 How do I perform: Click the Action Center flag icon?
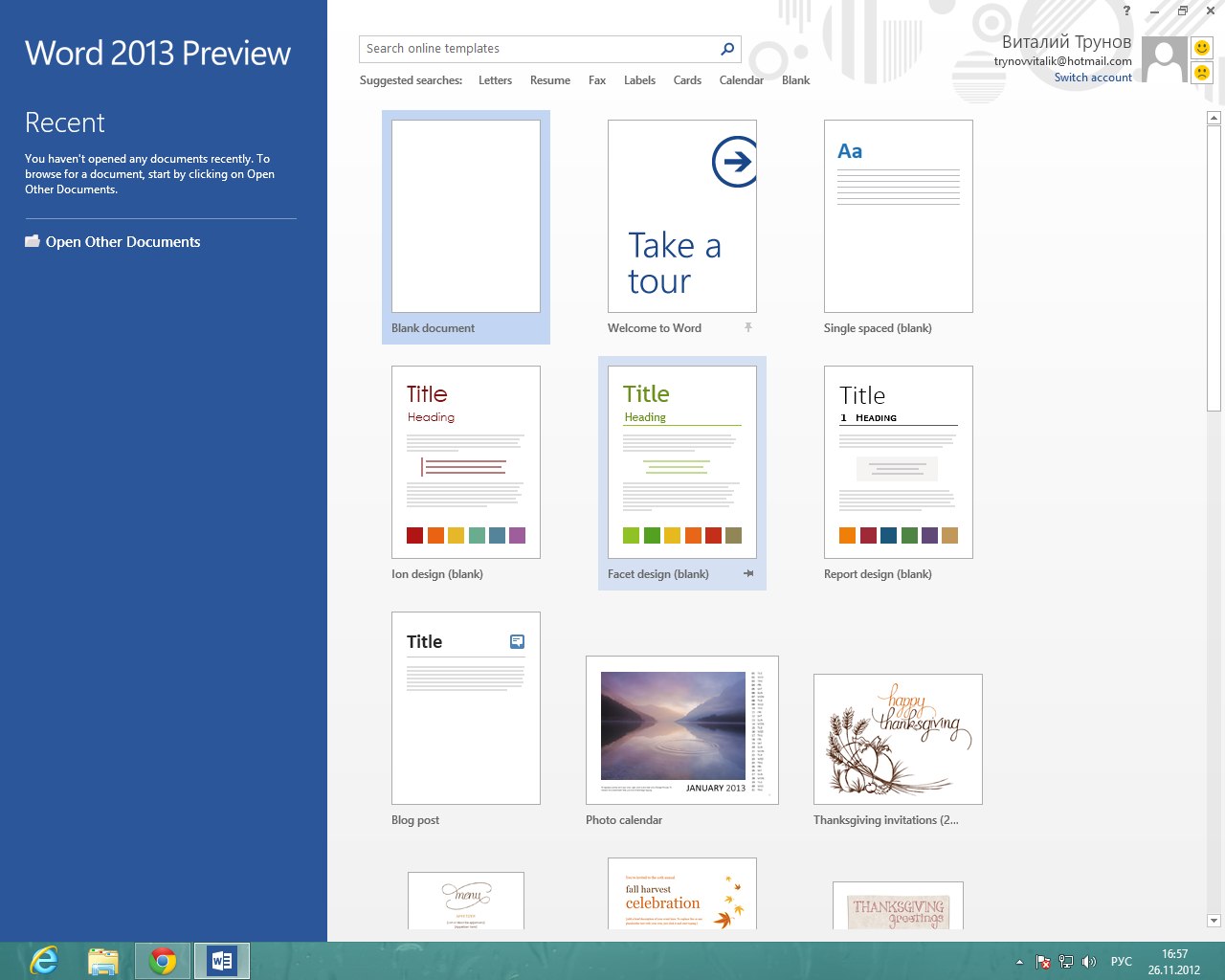click(1043, 962)
